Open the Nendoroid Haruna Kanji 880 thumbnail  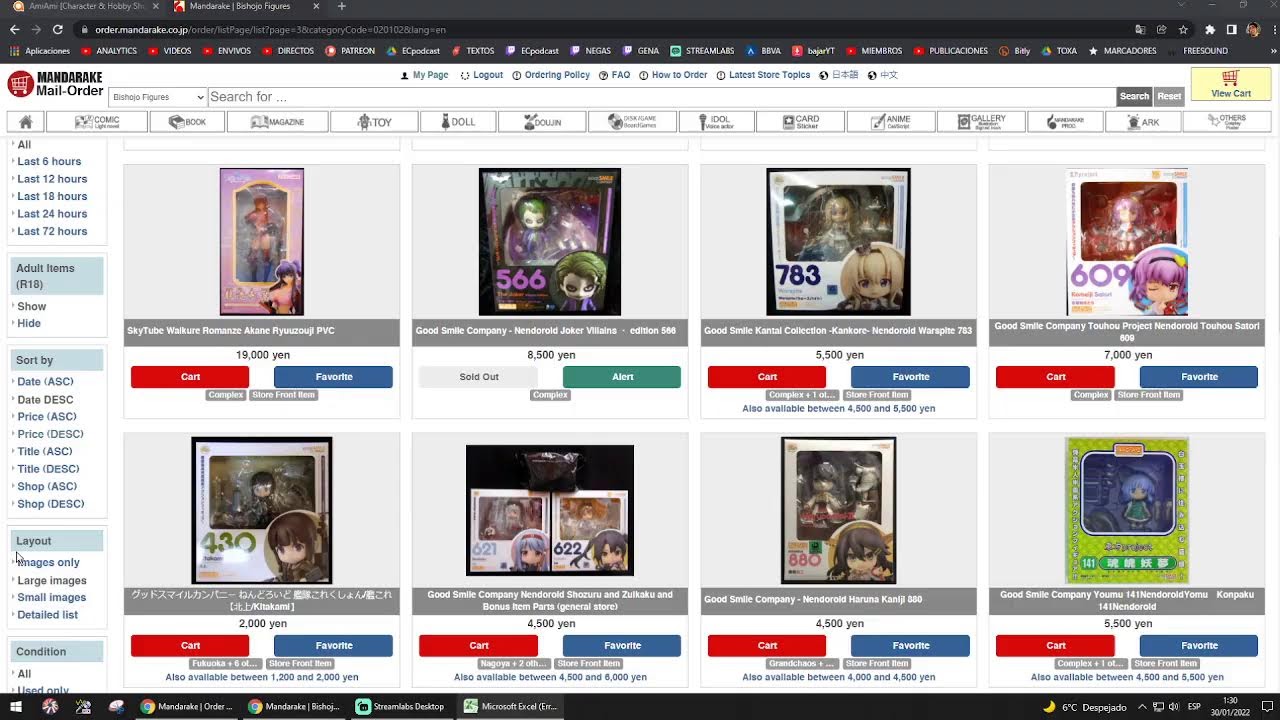tap(838, 510)
